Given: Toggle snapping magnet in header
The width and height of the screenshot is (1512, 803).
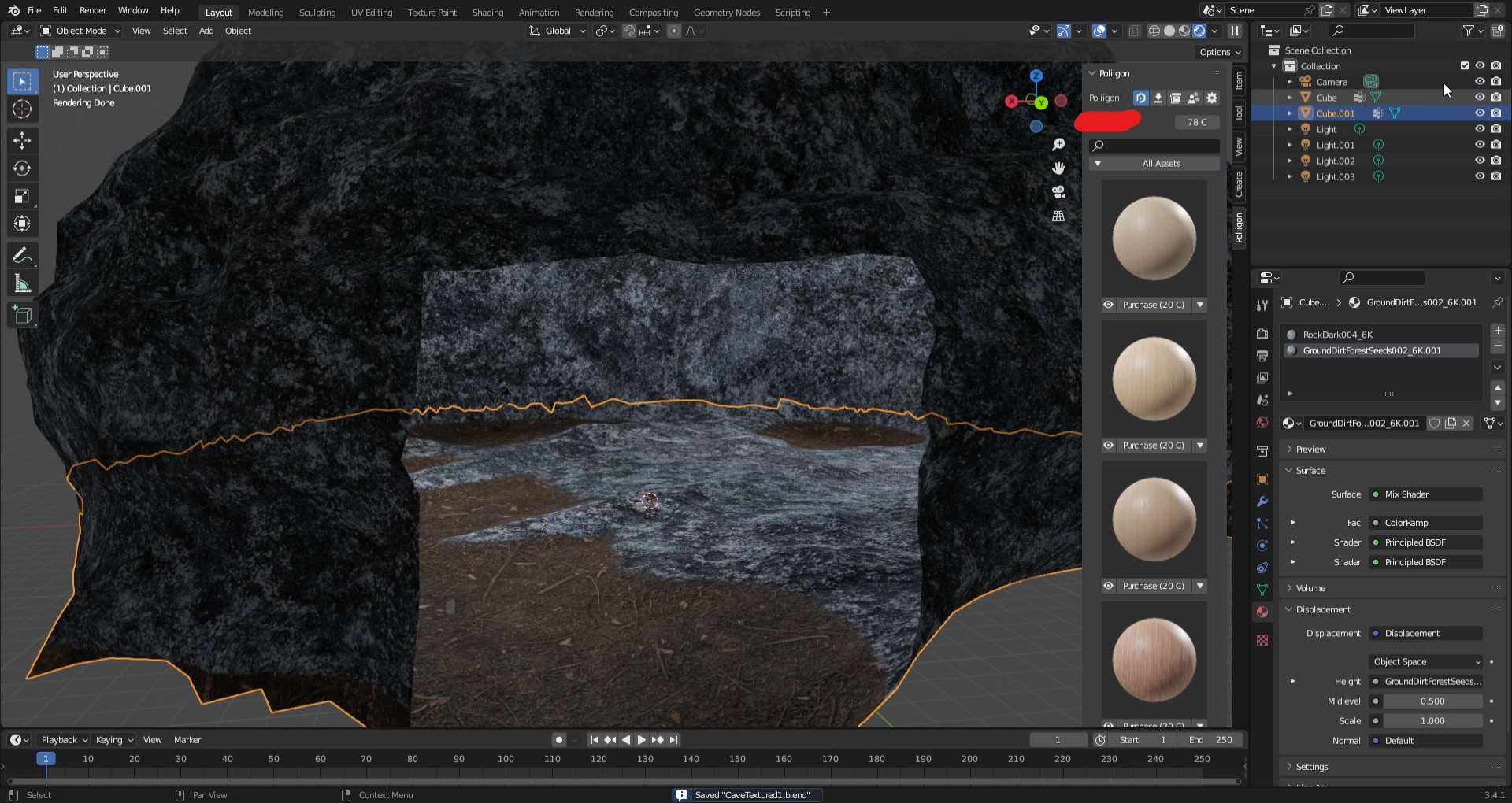Looking at the screenshot, I should pos(629,31).
